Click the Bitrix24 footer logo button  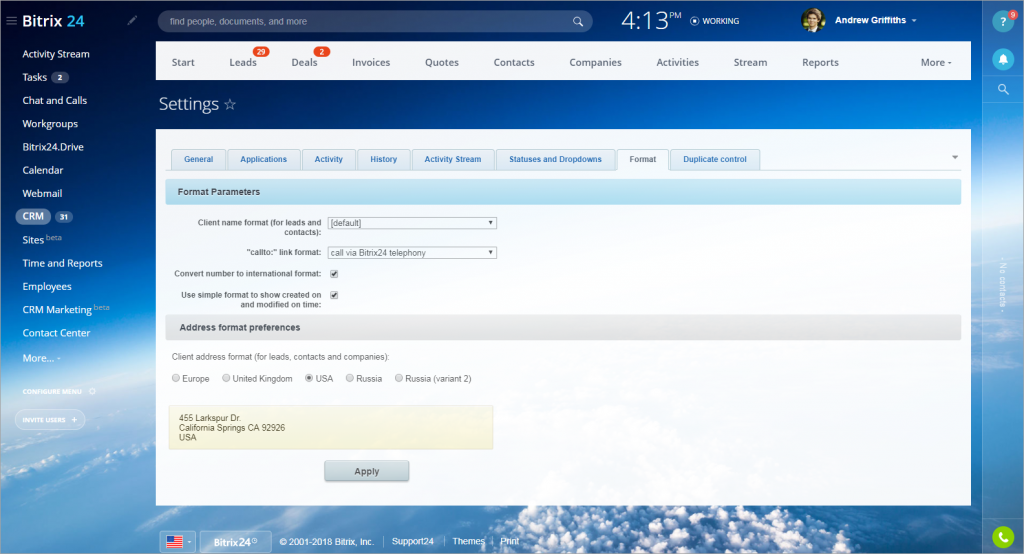click(235, 542)
